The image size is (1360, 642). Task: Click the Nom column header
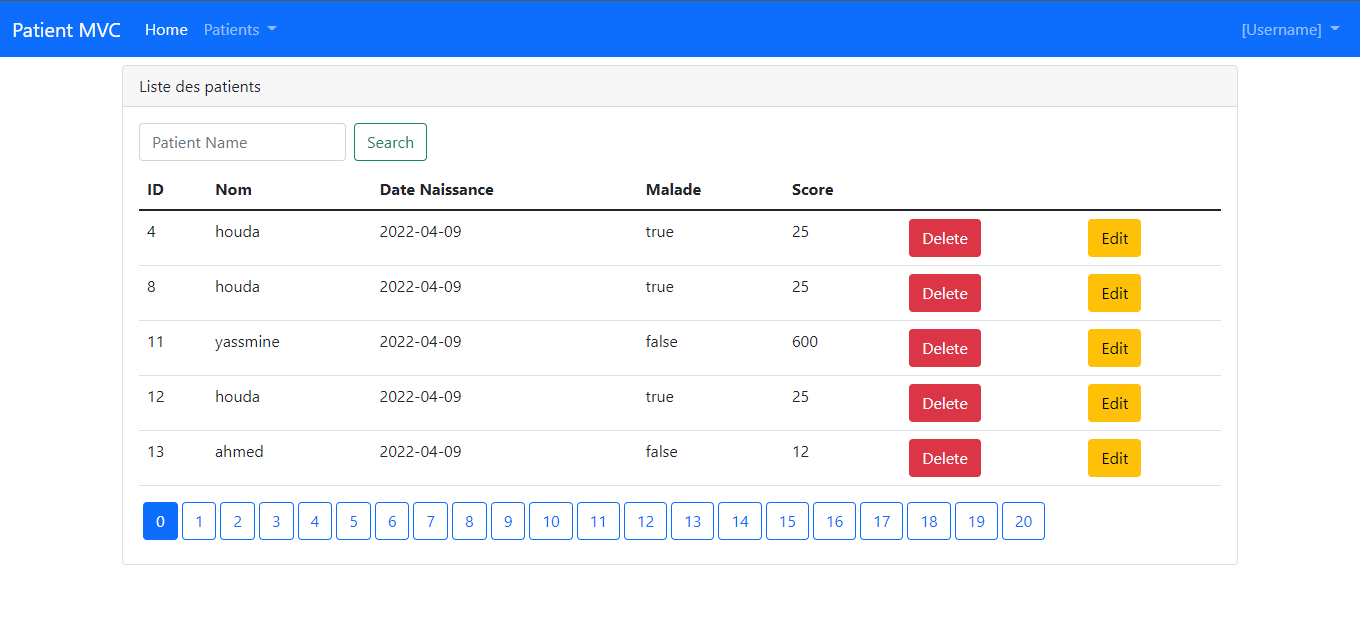233,189
